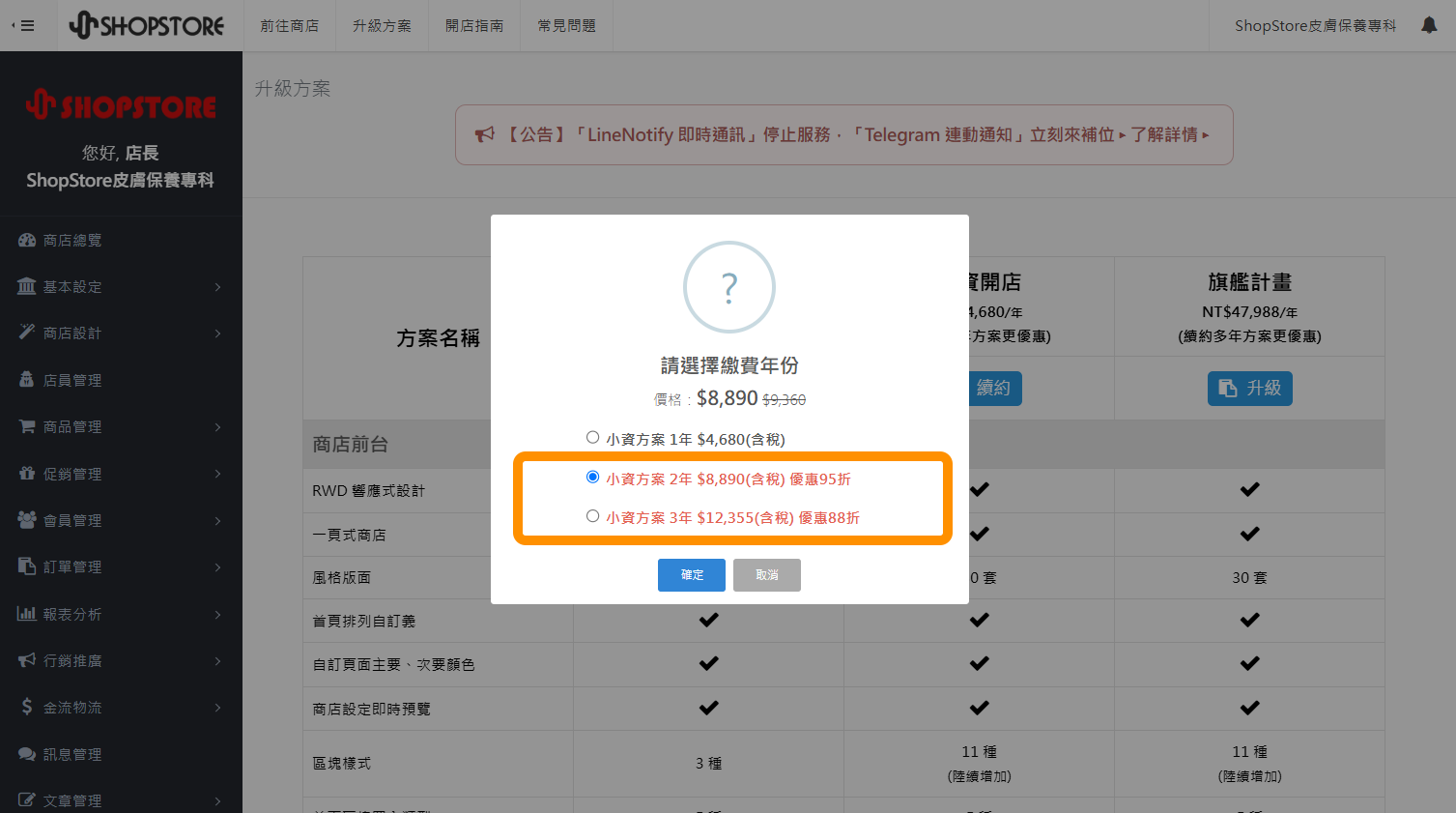The width and height of the screenshot is (1456, 813).
Task: Expand the 商品管理 chevron
Action: tap(218, 427)
